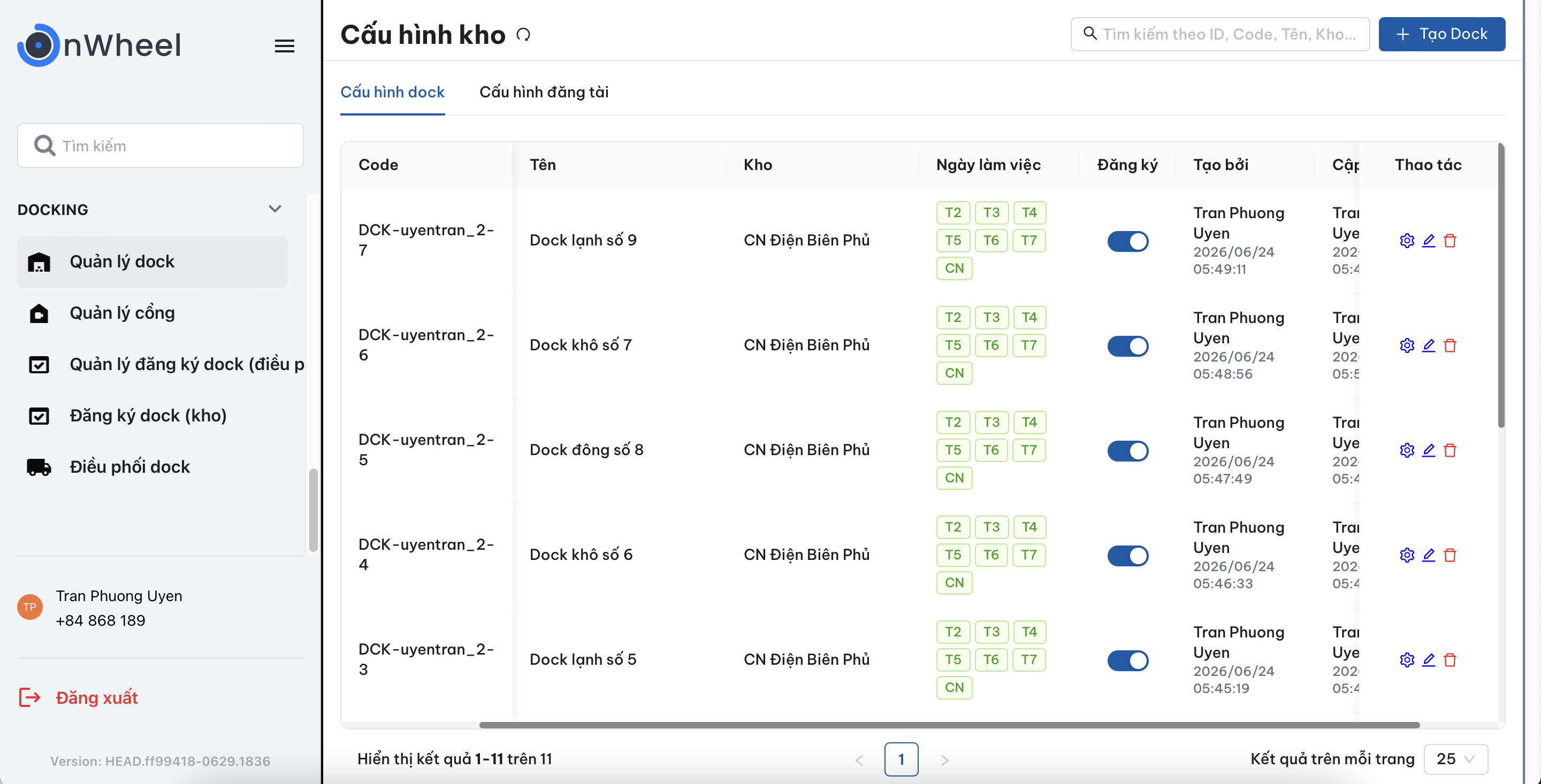
Task: Delete the Dock khô số 6 row
Action: [x=1450, y=555]
